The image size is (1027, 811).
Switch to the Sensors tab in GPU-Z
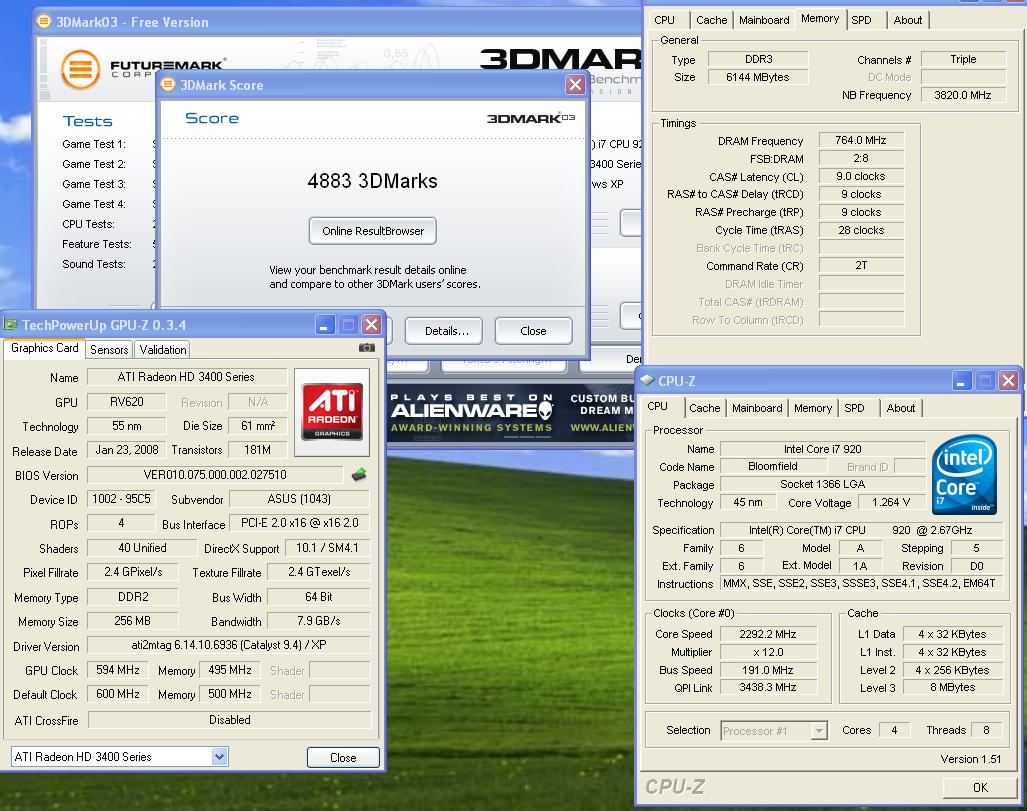[109, 350]
